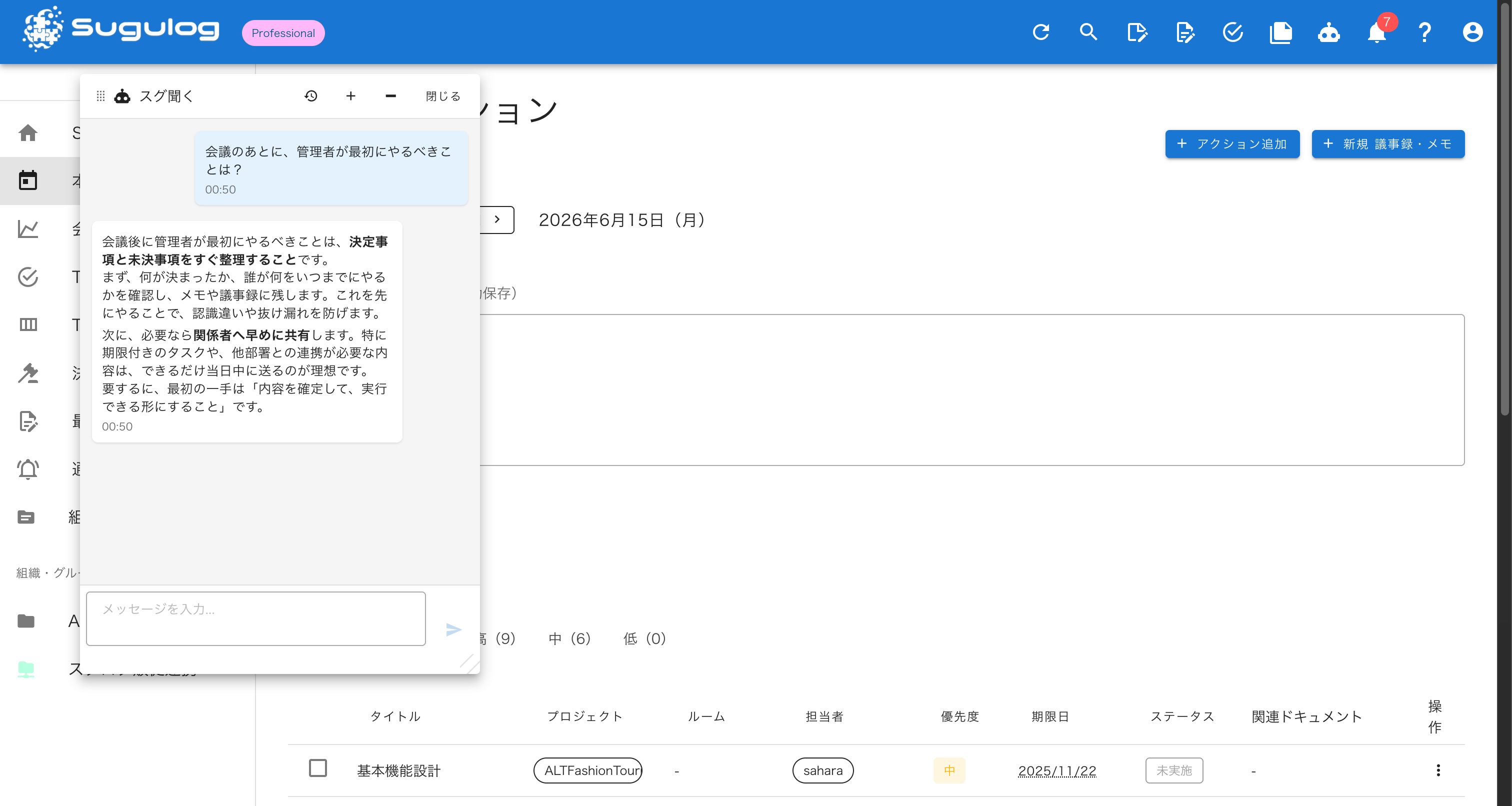Click the ステータス column header
The width and height of the screenshot is (1512, 806).
pyautogui.click(x=1182, y=716)
